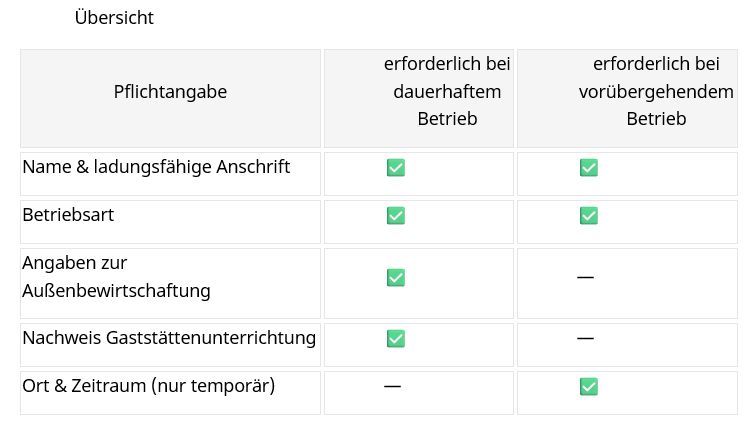Click the dash in the Ort & Zeitraum row
The width and height of the screenshot is (752, 429).
pyautogui.click(x=392, y=386)
